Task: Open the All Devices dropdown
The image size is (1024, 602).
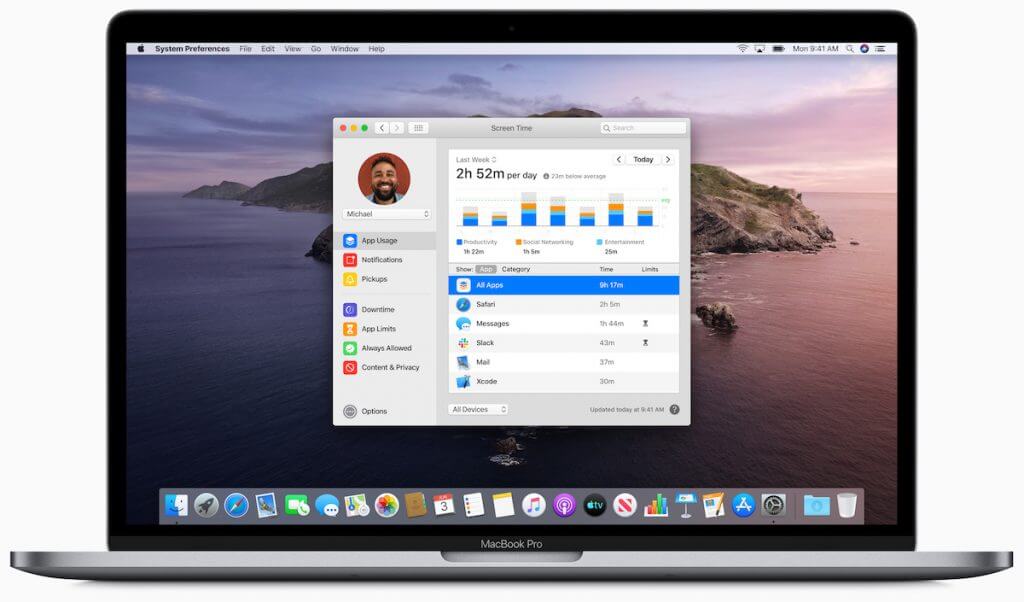Action: 478,409
